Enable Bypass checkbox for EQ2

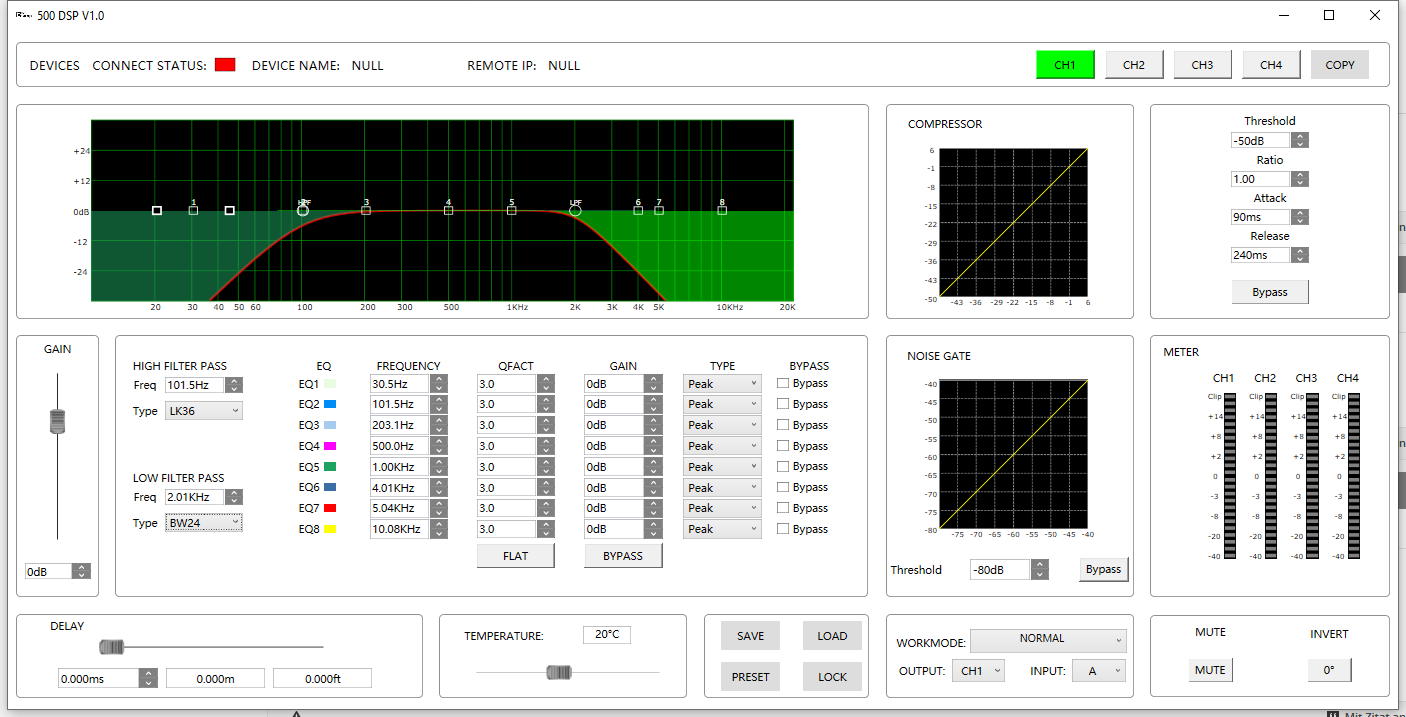(x=783, y=404)
